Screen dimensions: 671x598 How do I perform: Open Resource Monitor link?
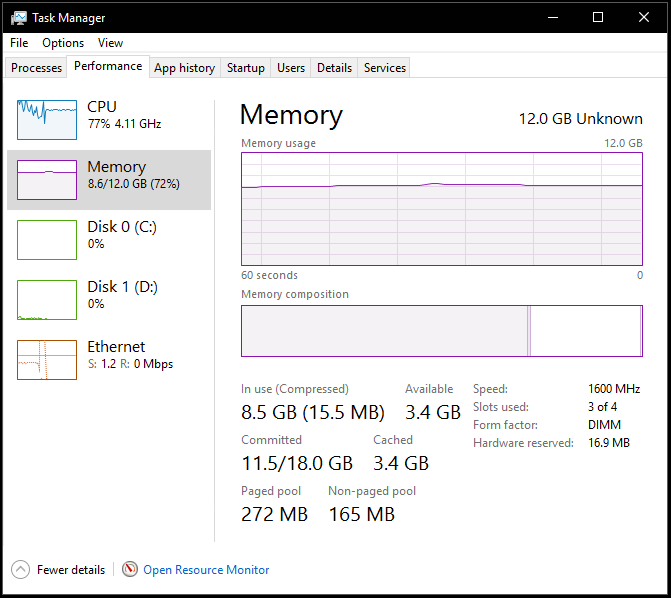pos(206,570)
